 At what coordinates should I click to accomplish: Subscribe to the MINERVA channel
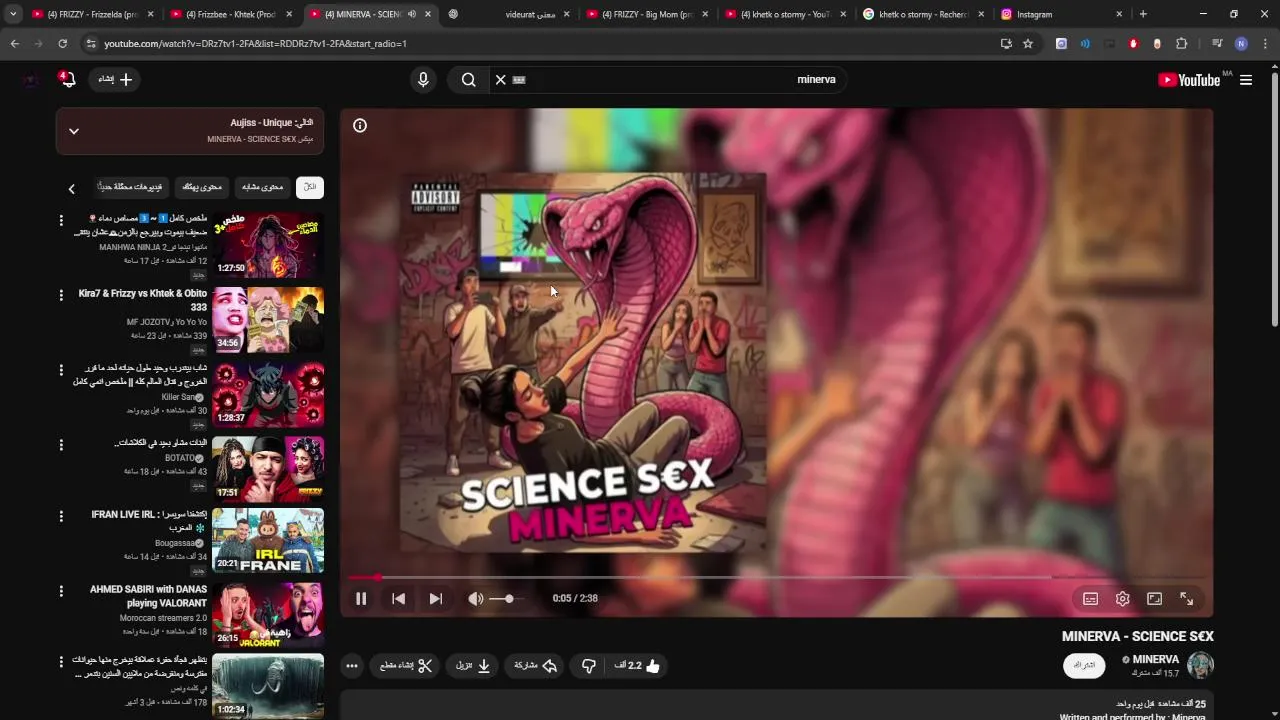1084,665
